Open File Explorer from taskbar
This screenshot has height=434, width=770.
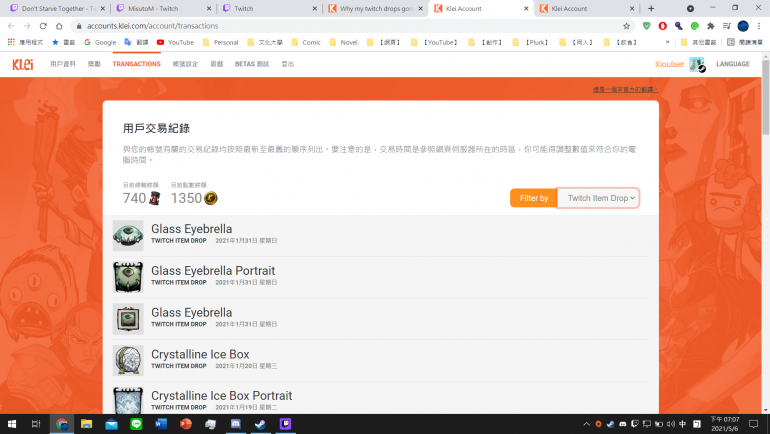[x=86, y=424]
